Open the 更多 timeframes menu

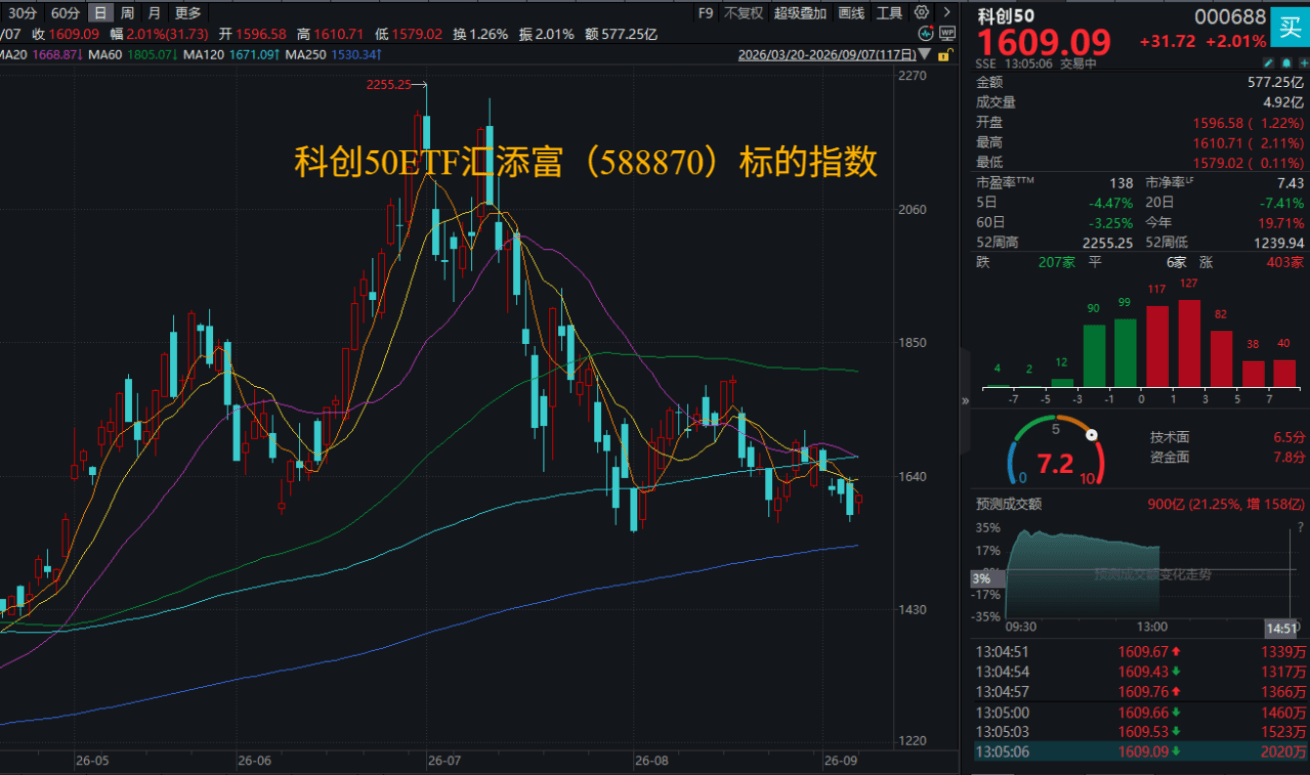(188, 13)
